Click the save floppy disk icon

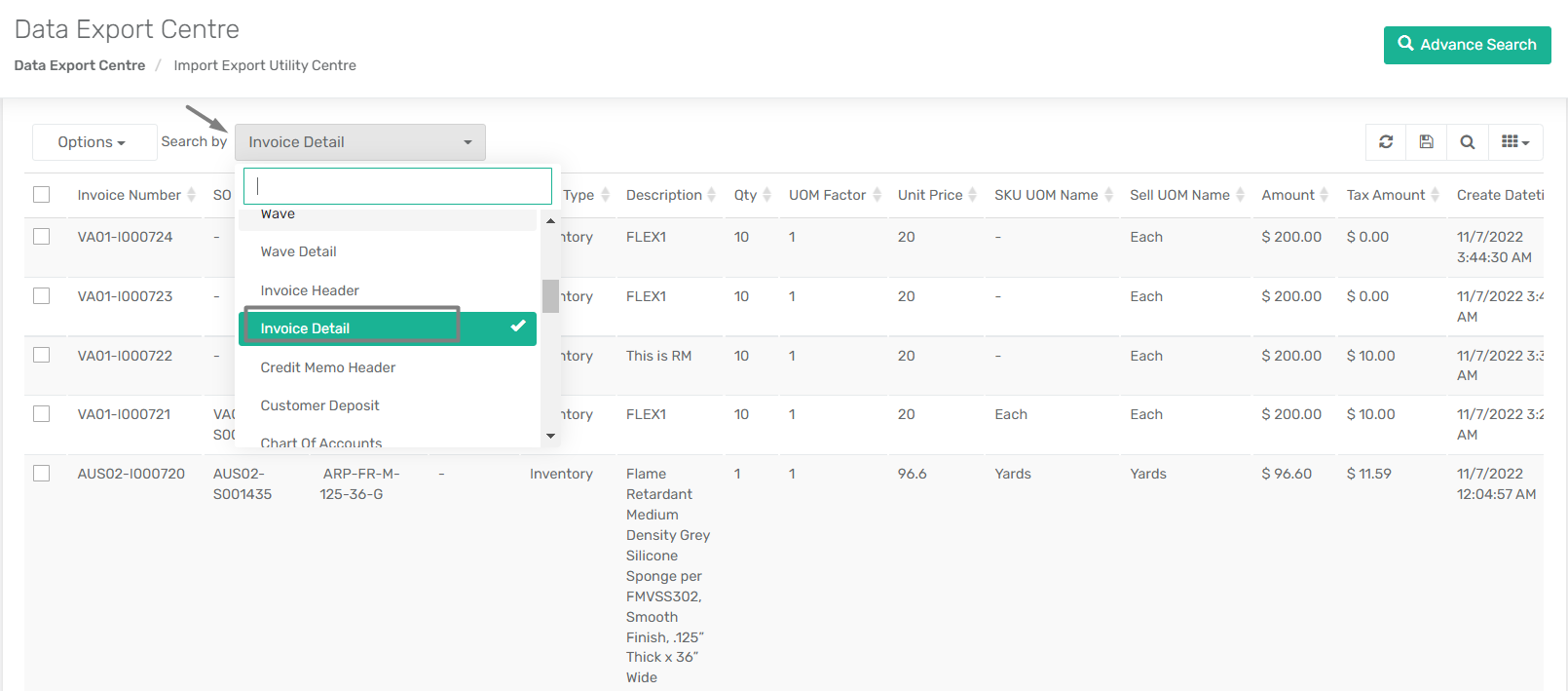1427,142
